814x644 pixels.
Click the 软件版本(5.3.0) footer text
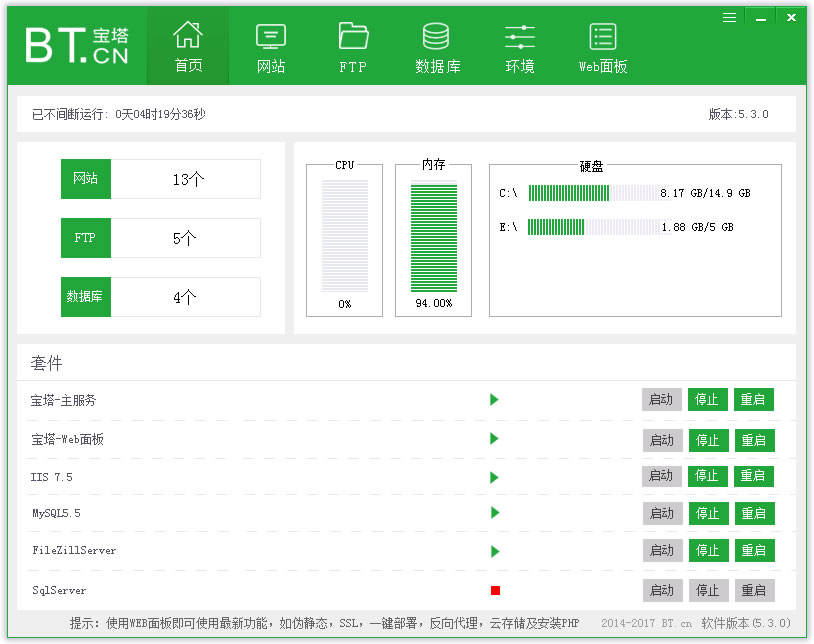tap(746, 623)
